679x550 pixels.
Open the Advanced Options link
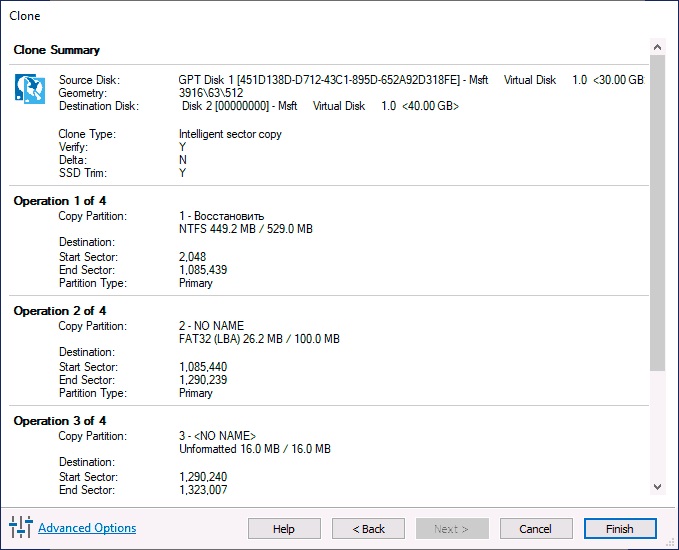coord(87,528)
